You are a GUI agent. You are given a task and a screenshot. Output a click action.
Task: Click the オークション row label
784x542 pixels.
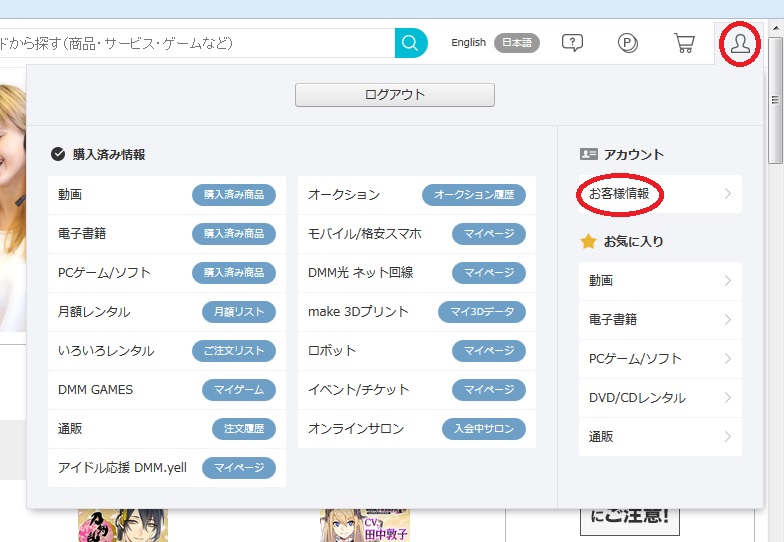tap(344, 194)
